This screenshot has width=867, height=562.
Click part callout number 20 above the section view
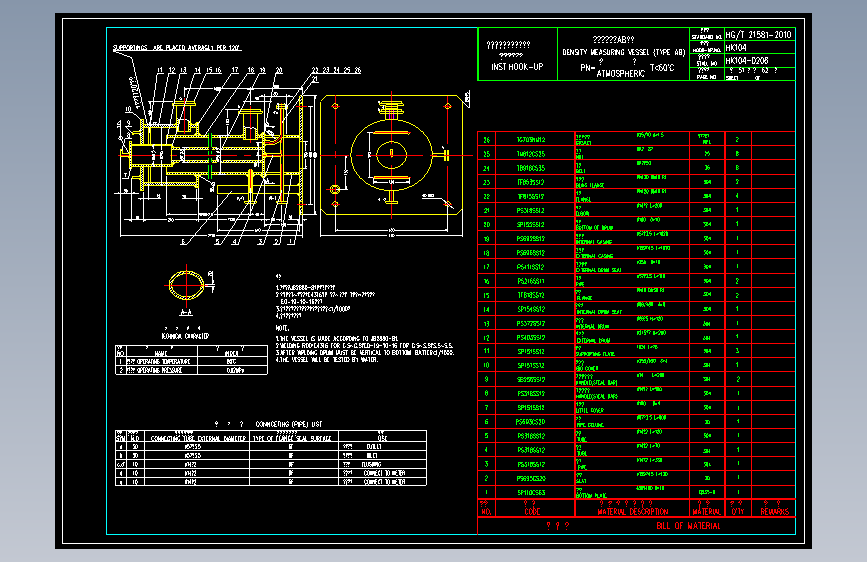279,70
